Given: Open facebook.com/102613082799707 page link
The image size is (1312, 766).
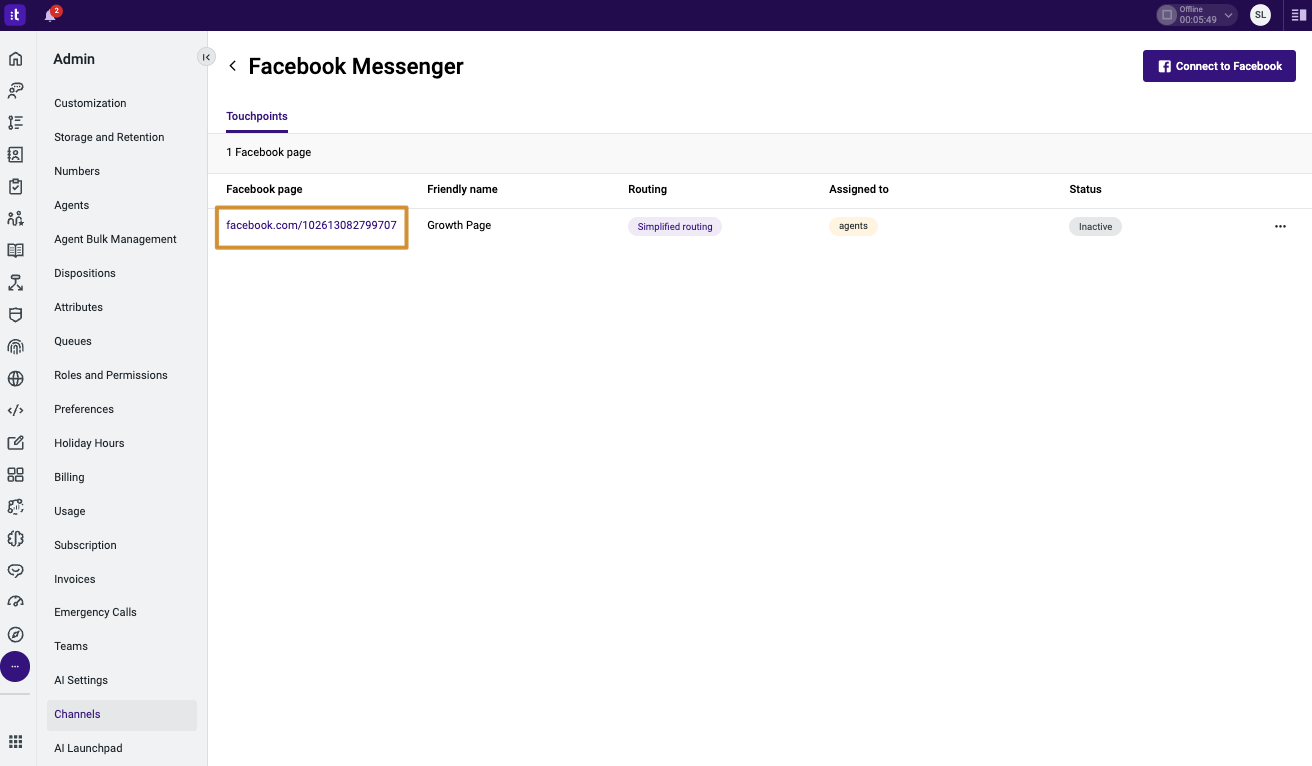Looking at the screenshot, I should click(x=311, y=225).
